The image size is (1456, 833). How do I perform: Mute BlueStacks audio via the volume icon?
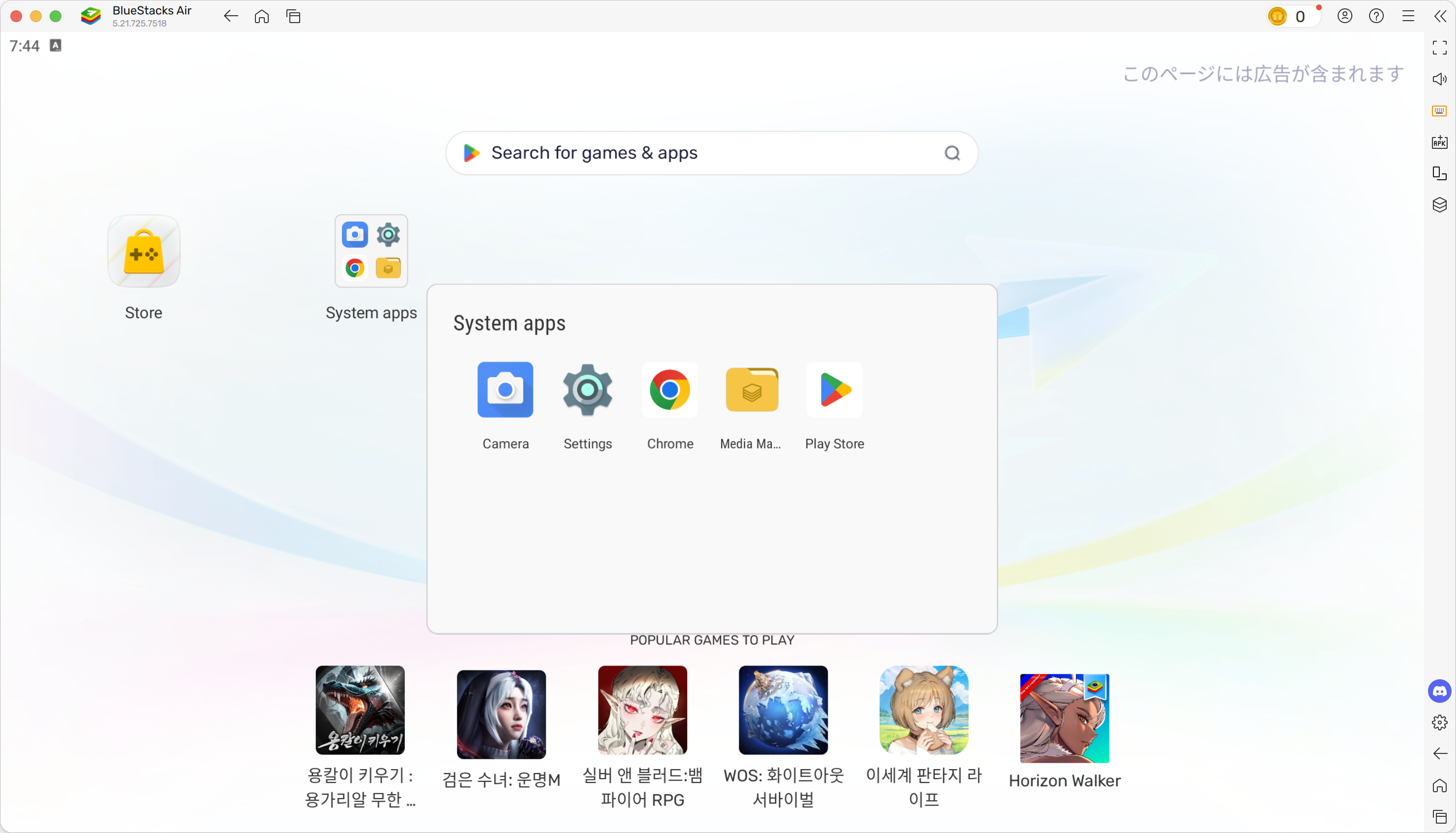1439,79
